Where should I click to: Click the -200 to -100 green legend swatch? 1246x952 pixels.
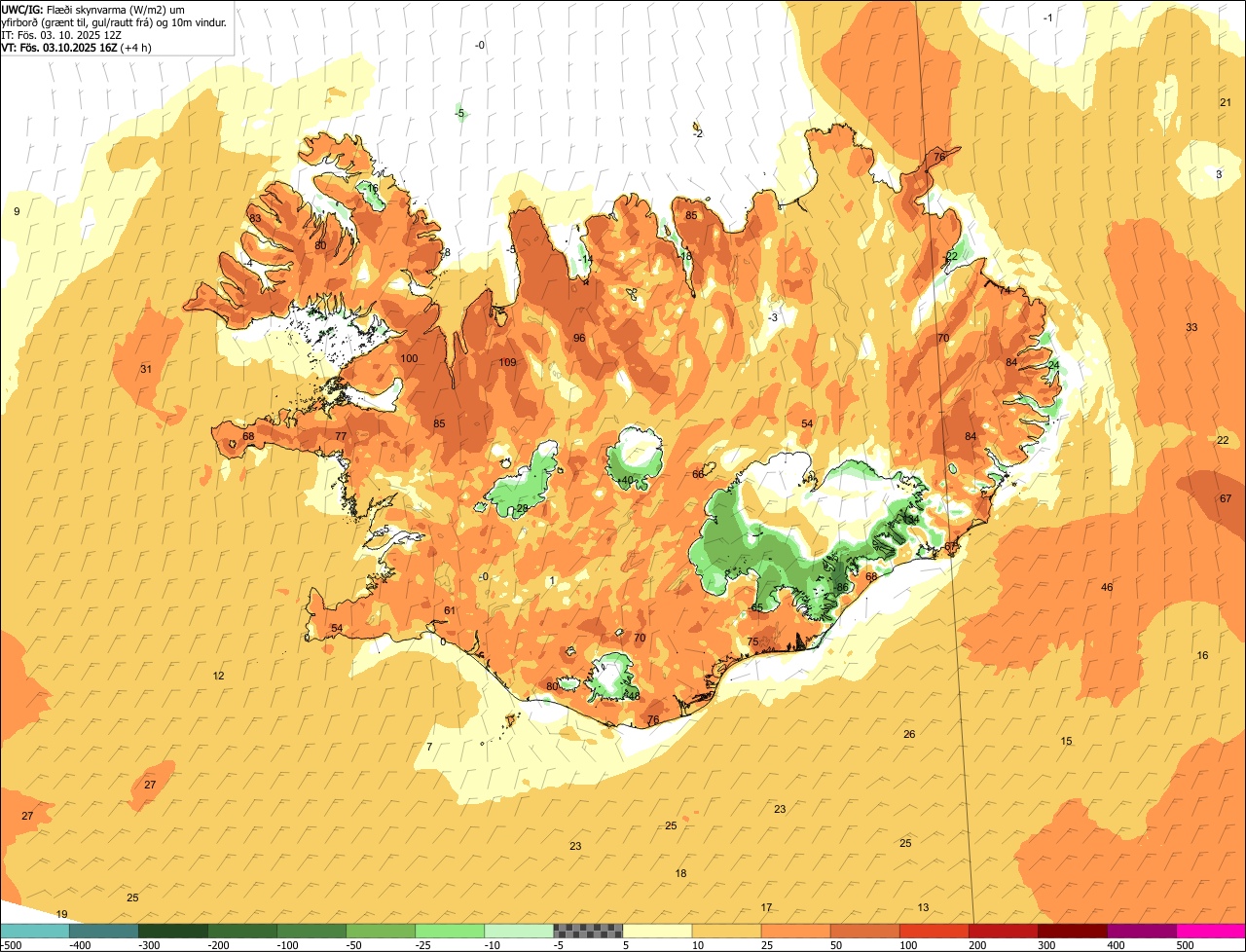[242, 931]
